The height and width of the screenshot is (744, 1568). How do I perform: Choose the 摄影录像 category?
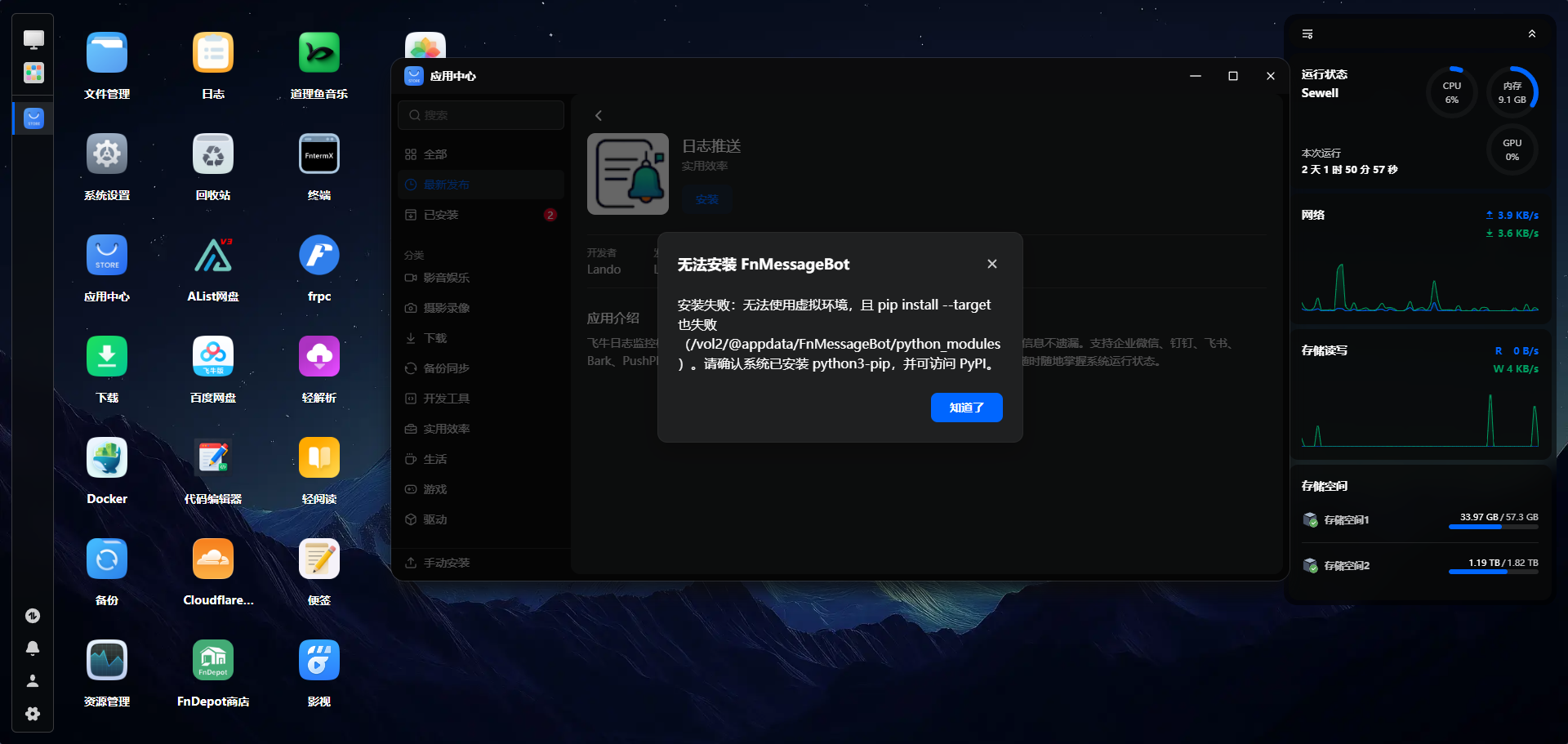(x=481, y=308)
